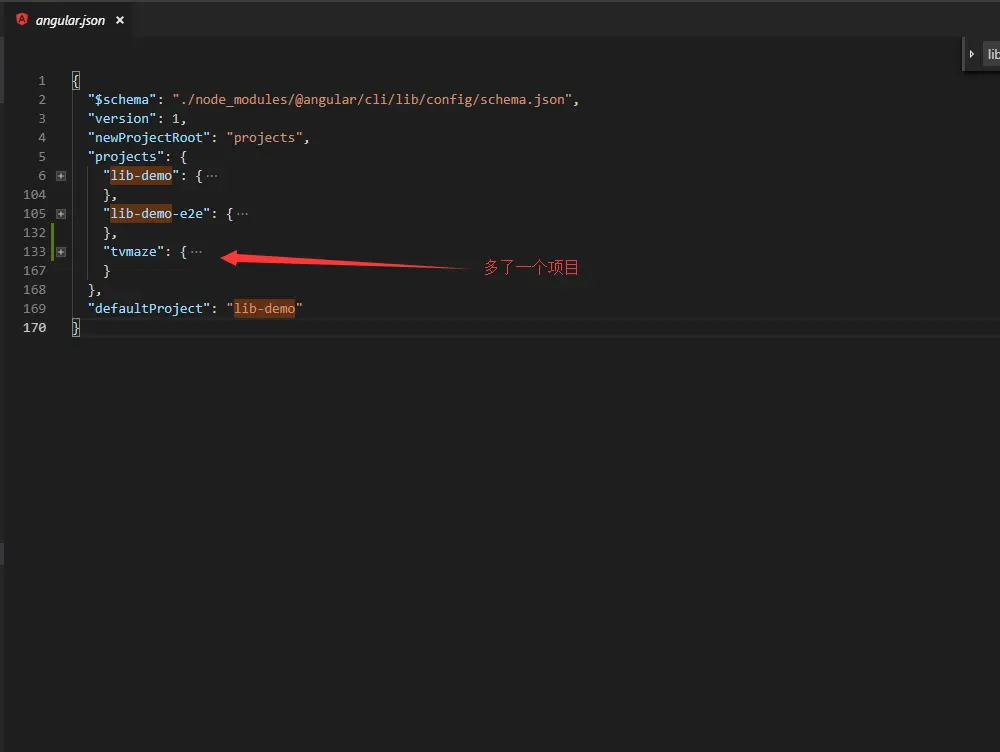1000x752 pixels.
Task: Click the "lib-demo-e2e" key text
Action: [156, 214]
